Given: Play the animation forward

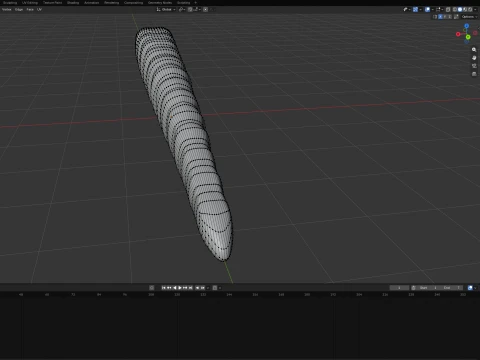Looking at the screenshot, I should [x=180, y=288].
